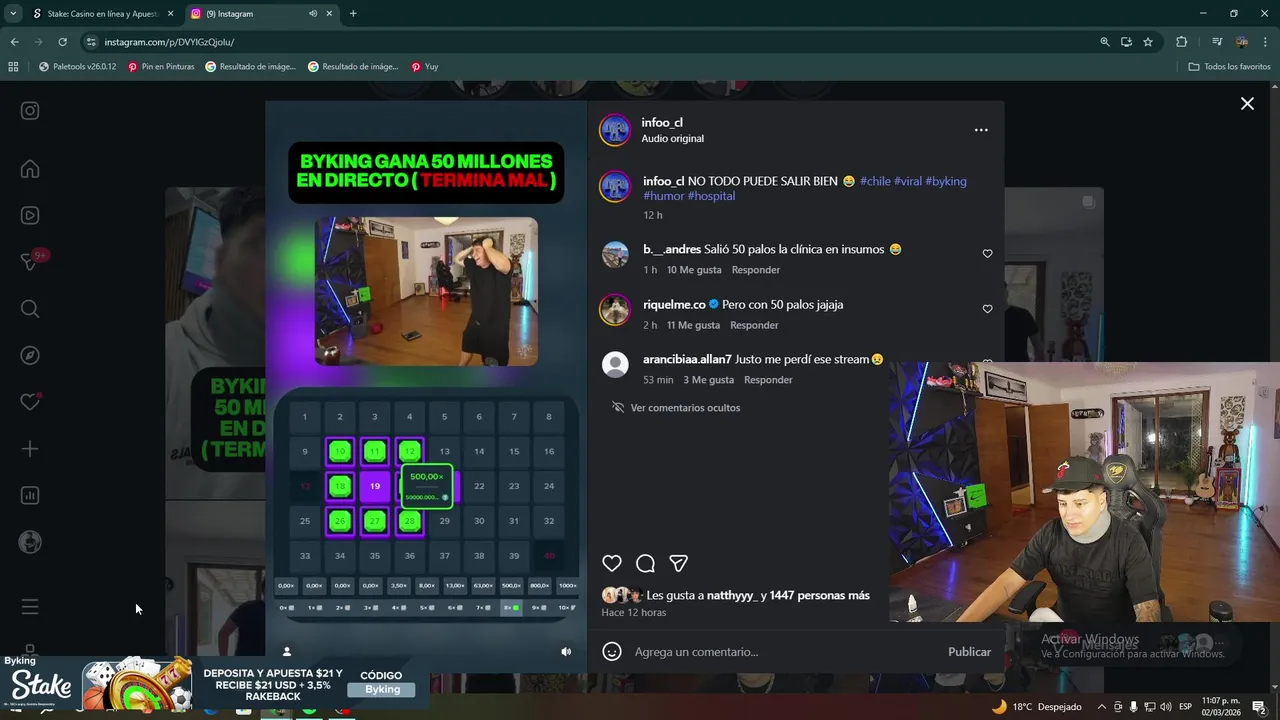View site information icon beside the URL
The height and width of the screenshot is (720, 1280).
click(x=91, y=42)
